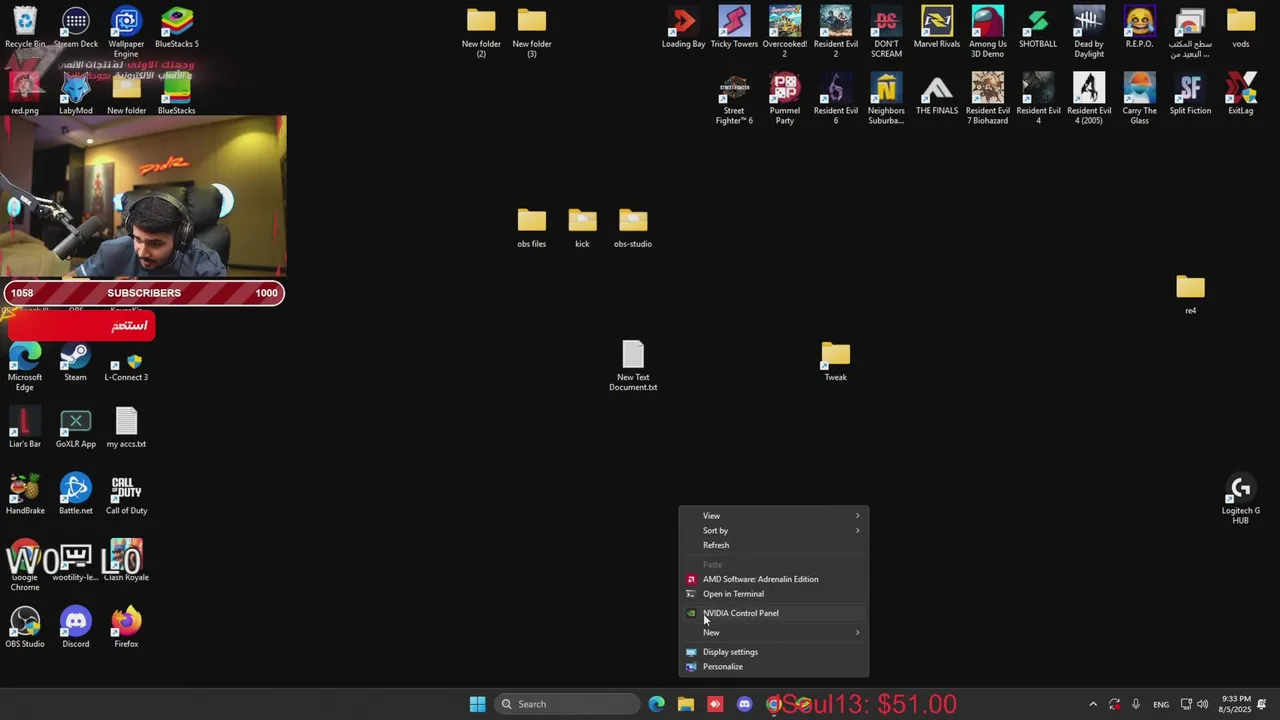Screen dimensions: 1280x720
Task: Select the Liar's Bar game icon
Action: (x=25, y=427)
